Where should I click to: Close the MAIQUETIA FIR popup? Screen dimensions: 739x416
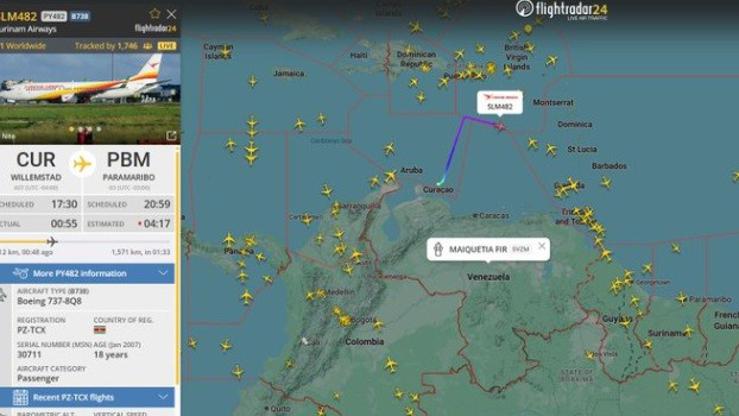pos(542,246)
